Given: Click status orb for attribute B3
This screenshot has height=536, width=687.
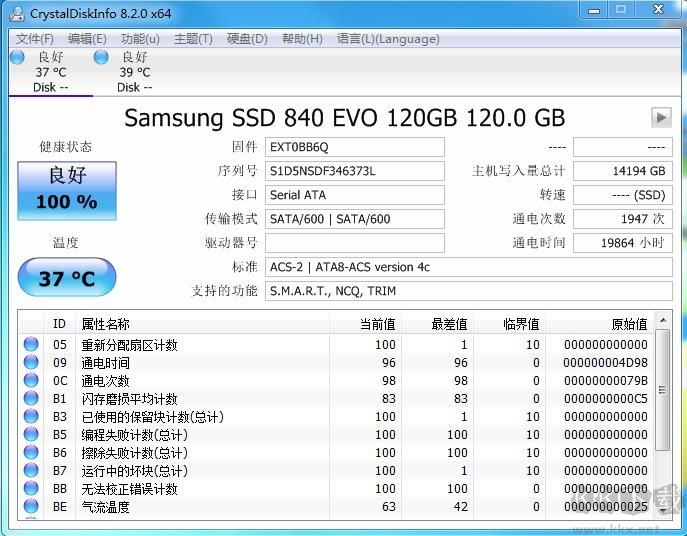Looking at the screenshot, I should coord(31,416).
